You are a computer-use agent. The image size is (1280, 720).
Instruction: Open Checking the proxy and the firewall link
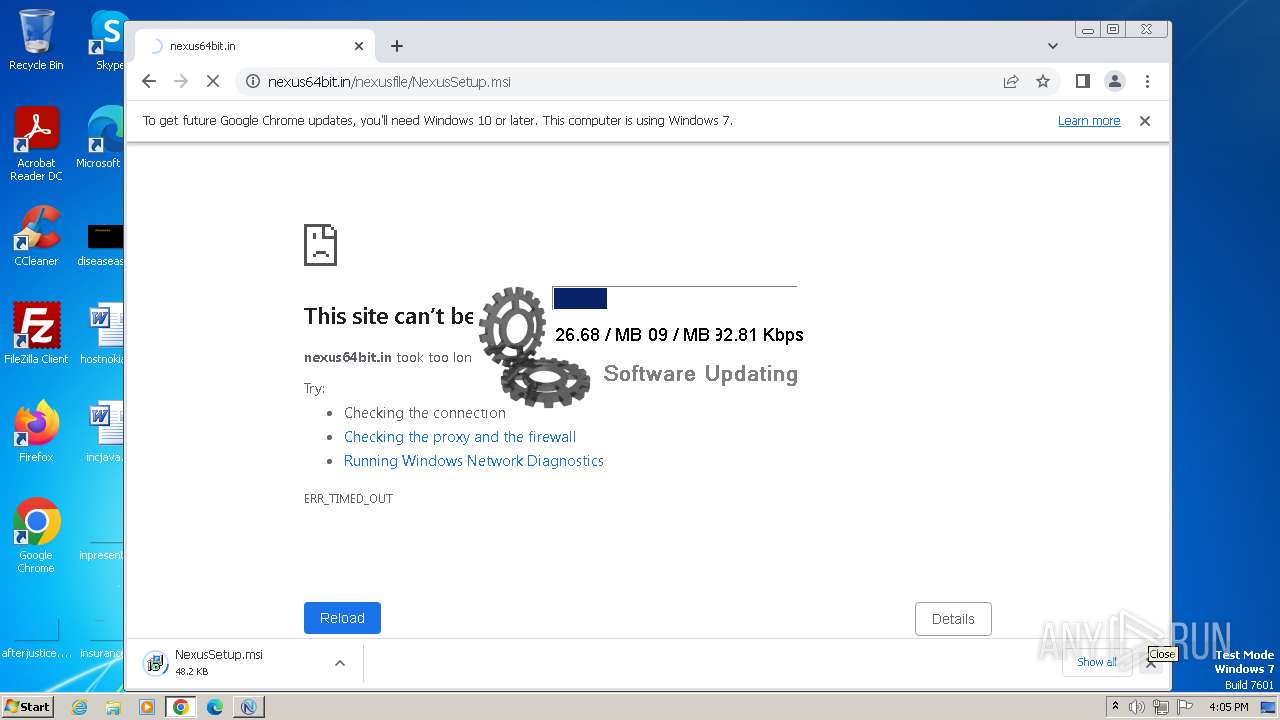click(x=460, y=437)
